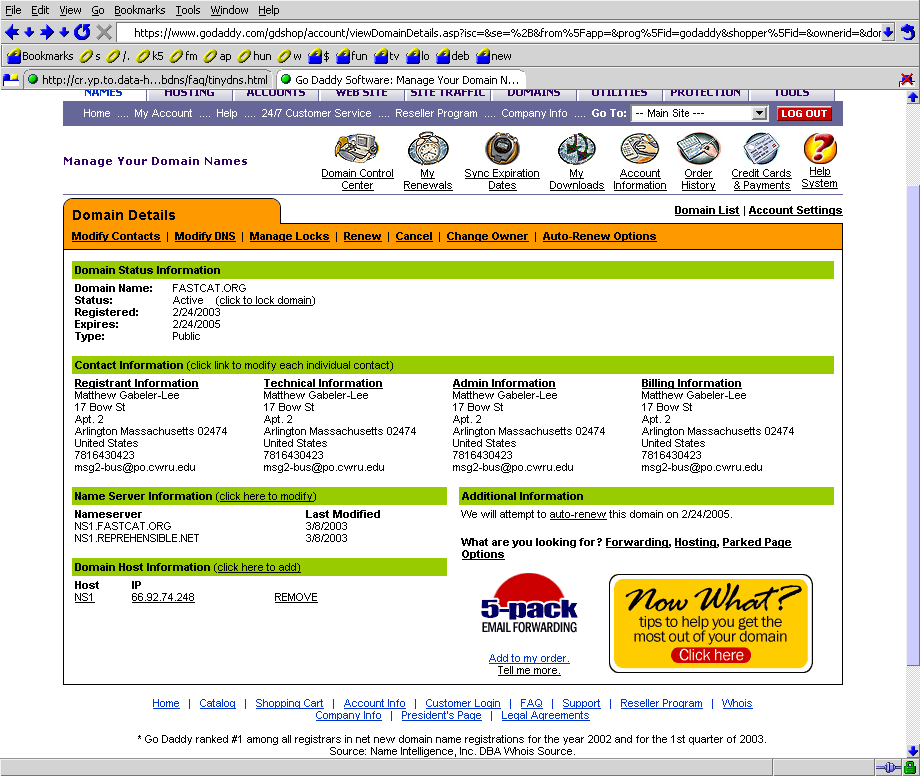Open the Domain Control Center icon
The image size is (920, 776).
357,148
